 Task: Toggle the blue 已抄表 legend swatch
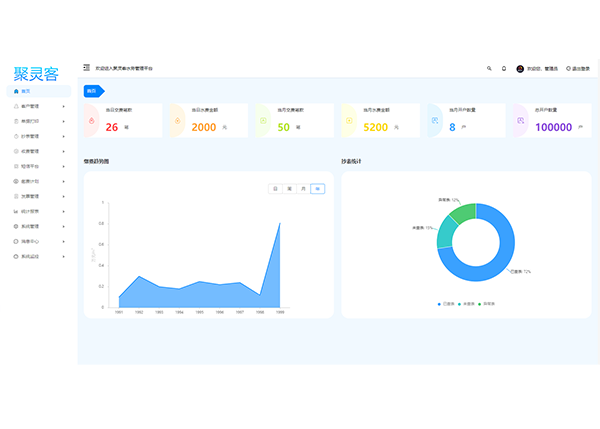tap(439, 303)
